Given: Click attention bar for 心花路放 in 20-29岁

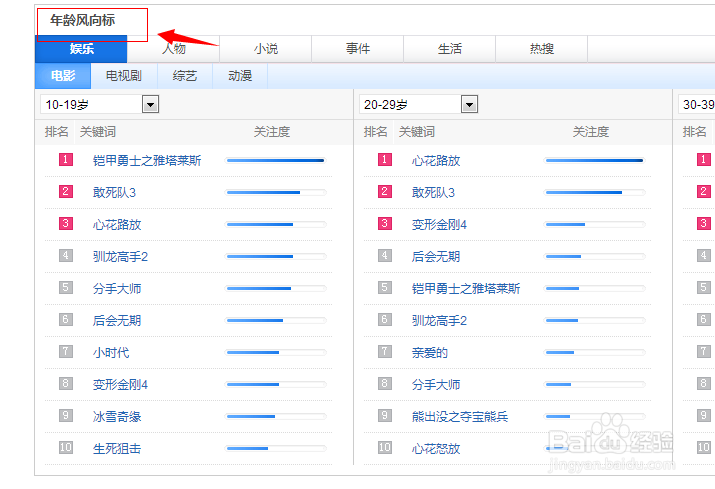Looking at the screenshot, I should (595, 161).
